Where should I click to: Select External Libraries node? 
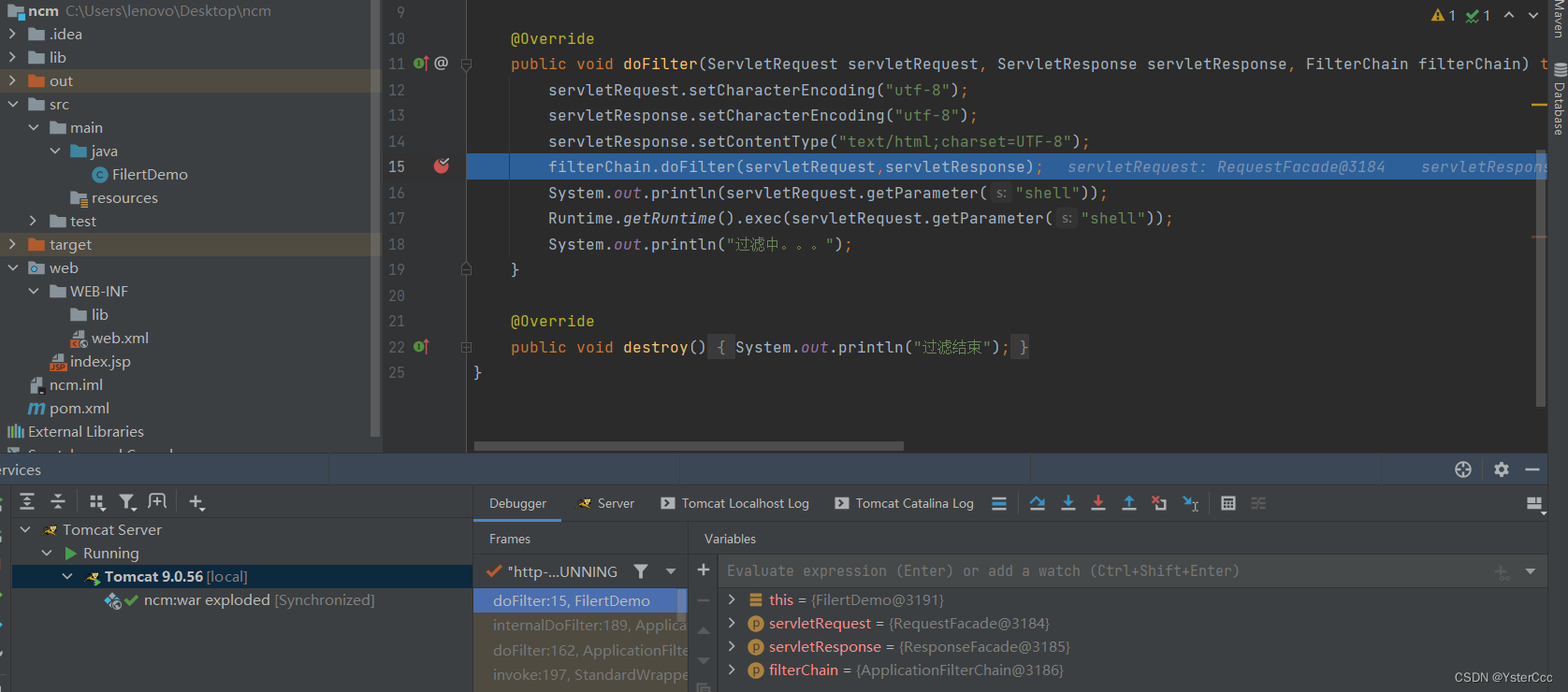point(76,431)
